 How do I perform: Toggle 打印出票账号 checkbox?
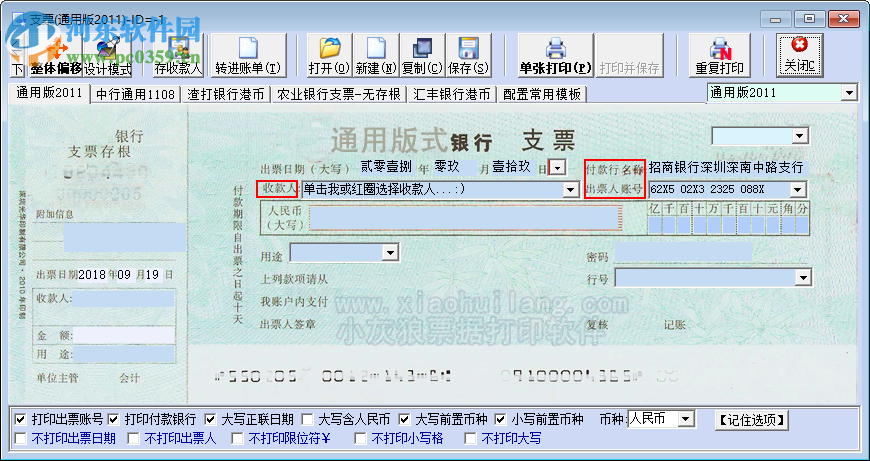tap(21, 419)
